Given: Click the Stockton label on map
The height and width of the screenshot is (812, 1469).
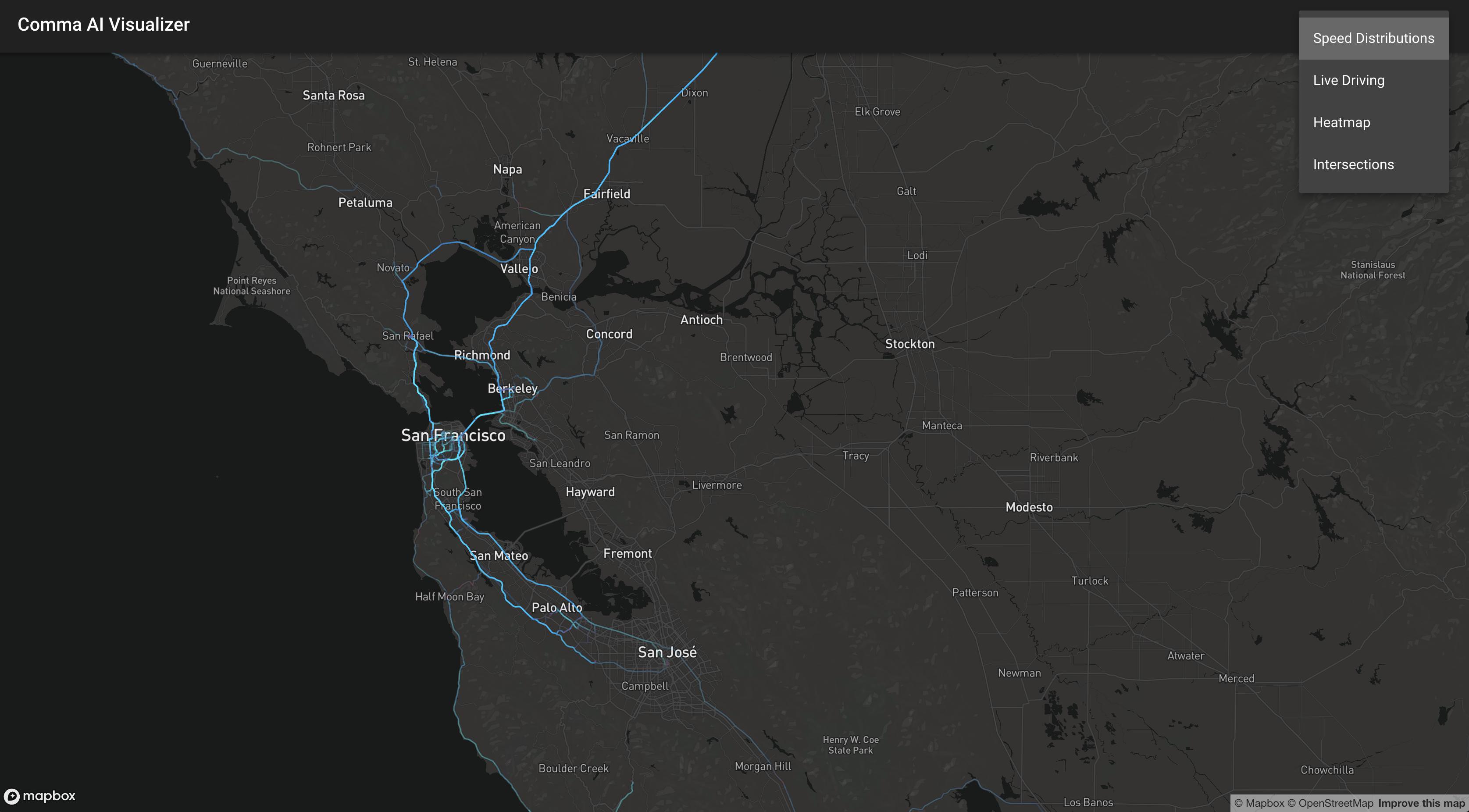Looking at the screenshot, I should coord(909,344).
